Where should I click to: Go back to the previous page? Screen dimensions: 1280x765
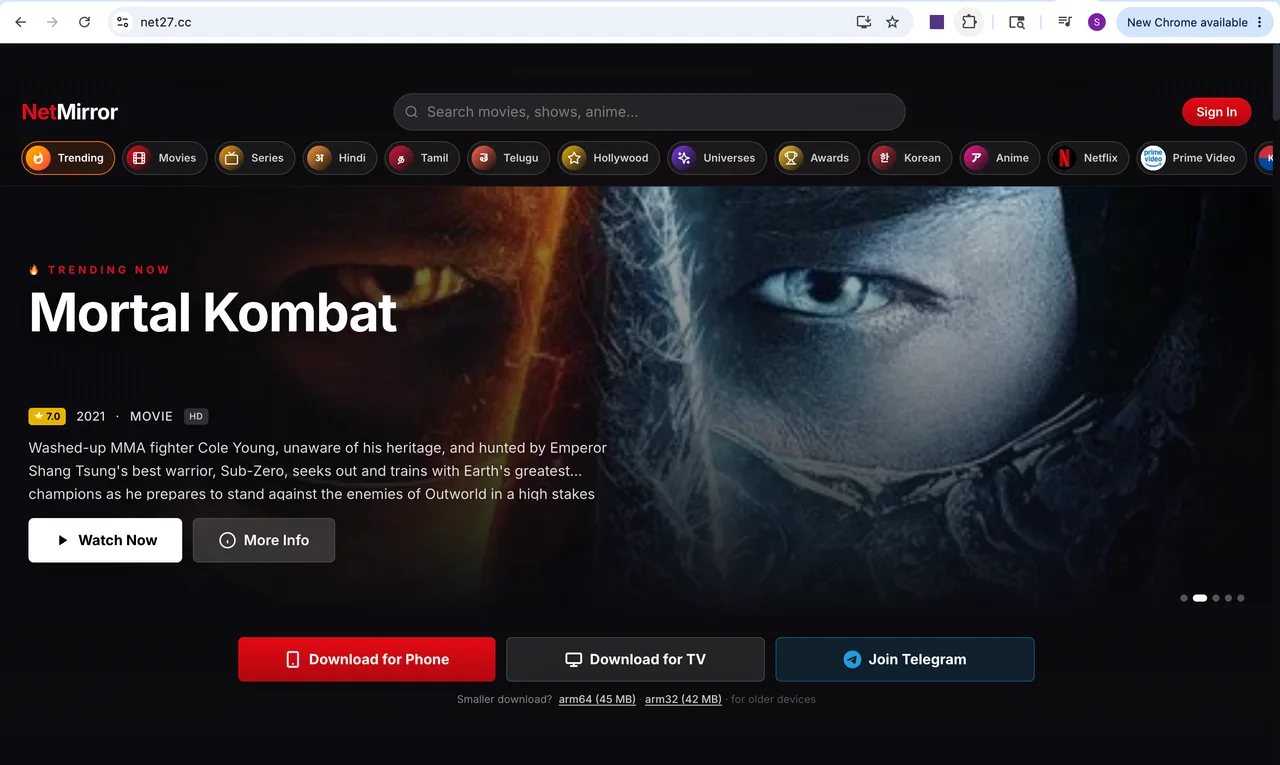tap(21, 22)
